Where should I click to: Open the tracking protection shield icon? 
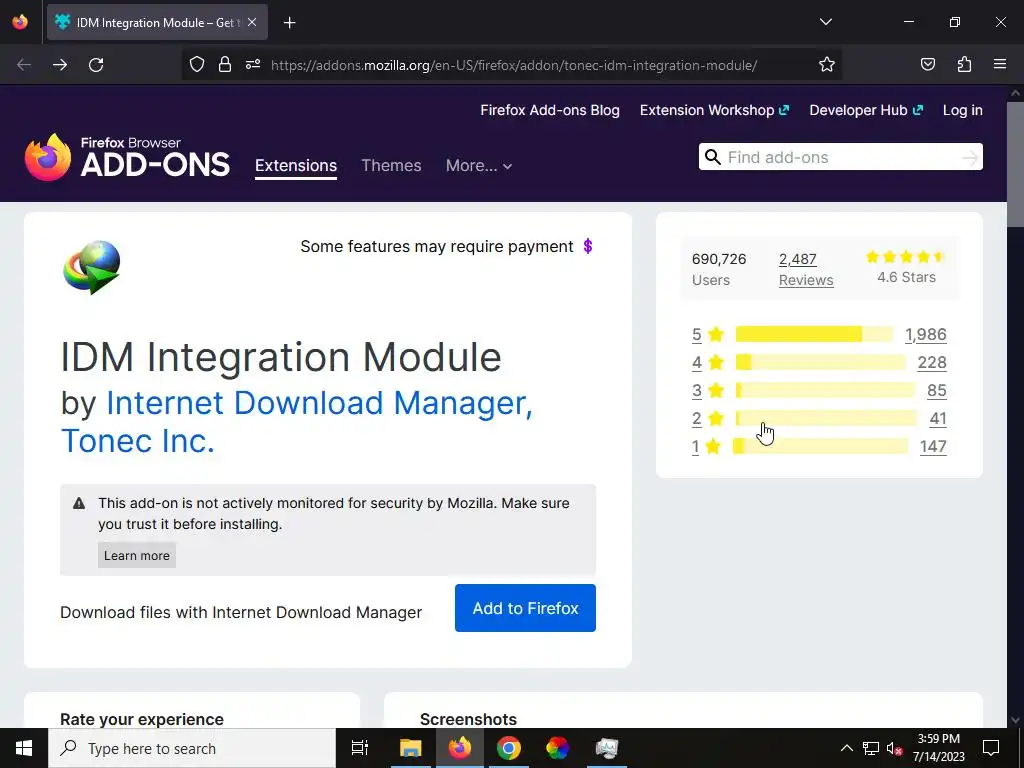tap(197, 65)
